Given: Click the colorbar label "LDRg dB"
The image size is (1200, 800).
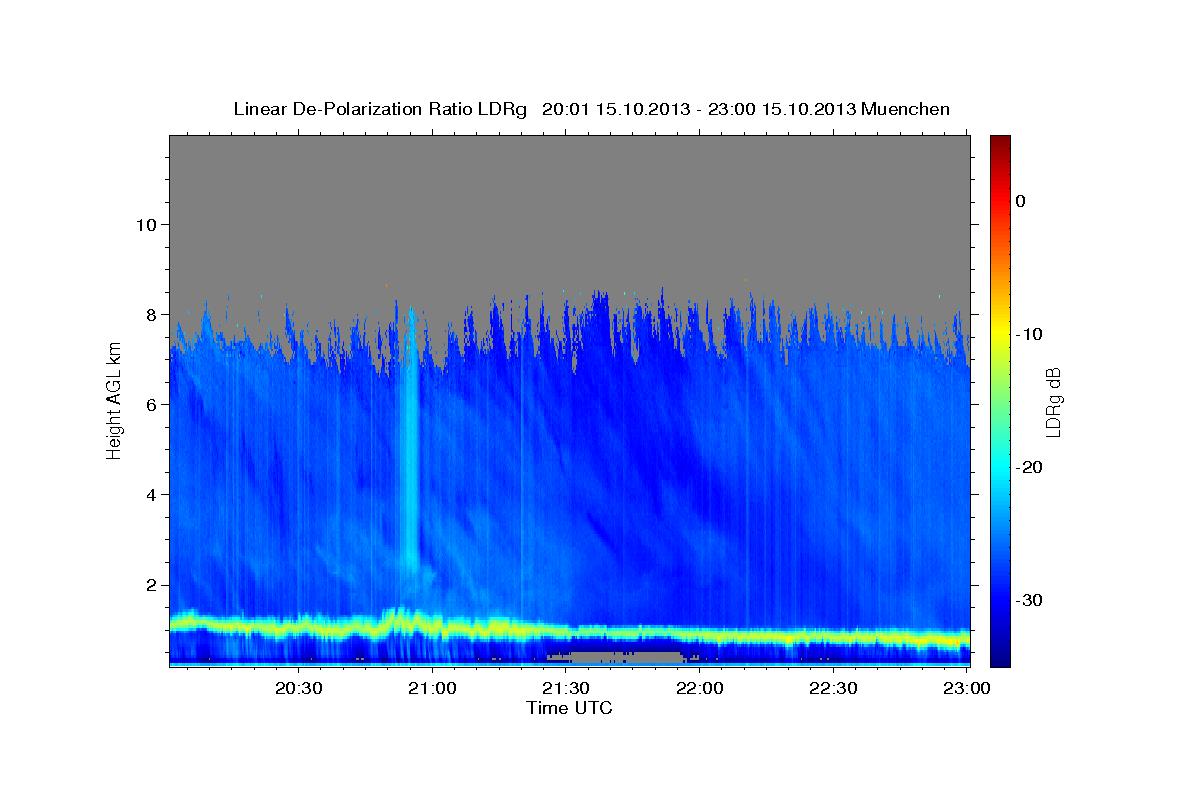Looking at the screenshot, I should (x=1053, y=401).
